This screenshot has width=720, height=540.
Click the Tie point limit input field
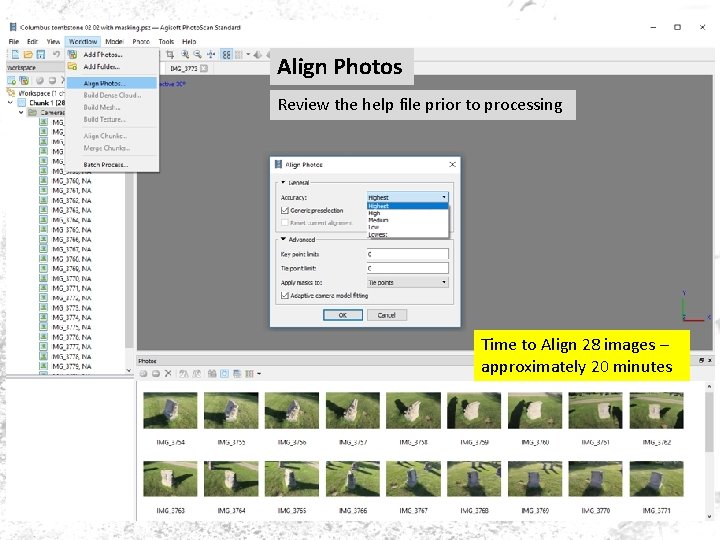click(407, 268)
